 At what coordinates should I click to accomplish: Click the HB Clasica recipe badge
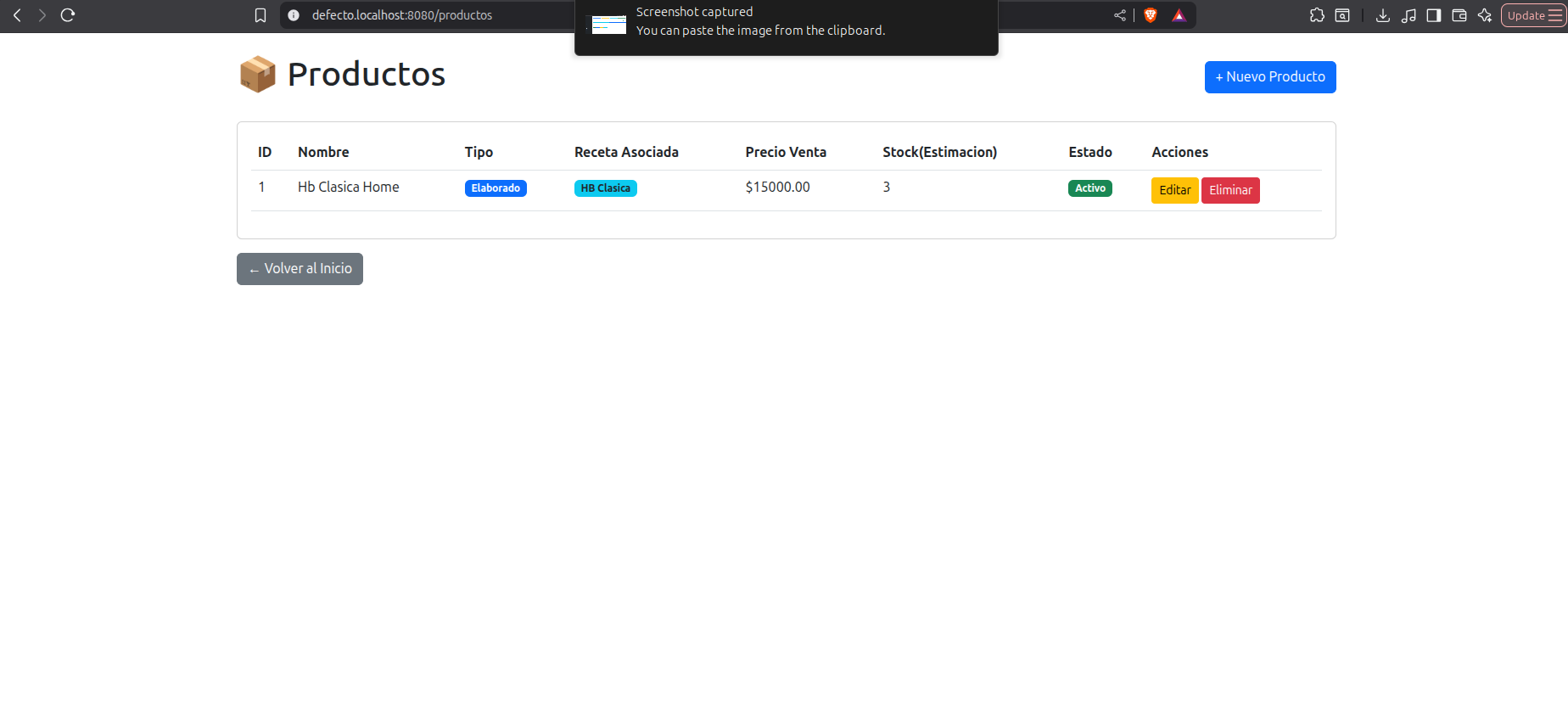[x=605, y=188]
